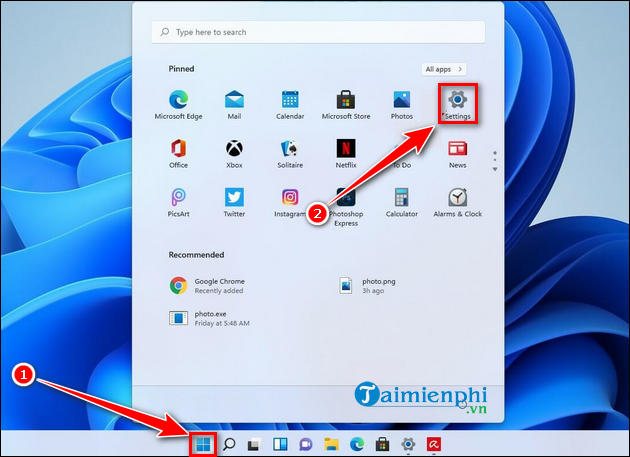Open Chat from the taskbar
Image resolution: width=630 pixels, height=457 pixels.
click(x=305, y=444)
